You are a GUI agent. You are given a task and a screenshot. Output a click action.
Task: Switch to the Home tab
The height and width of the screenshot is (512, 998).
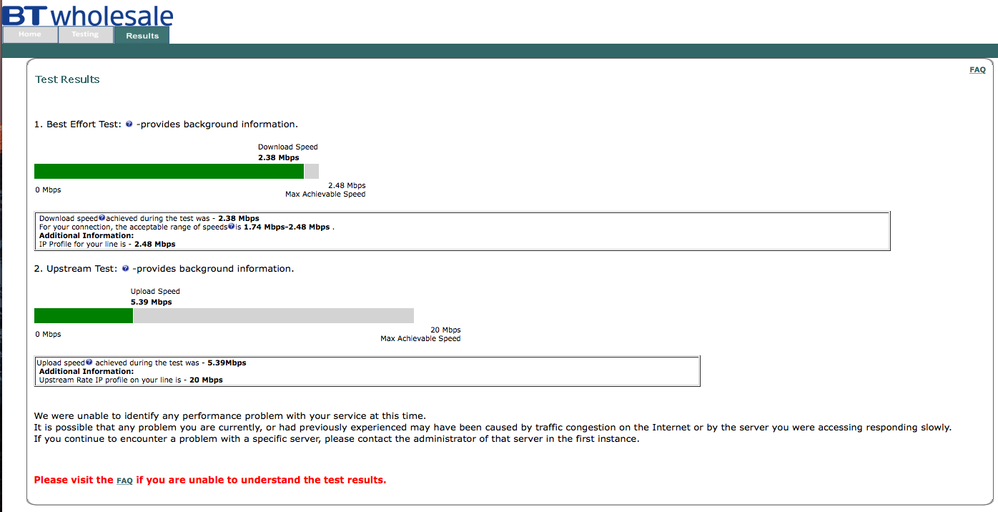(30, 35)
